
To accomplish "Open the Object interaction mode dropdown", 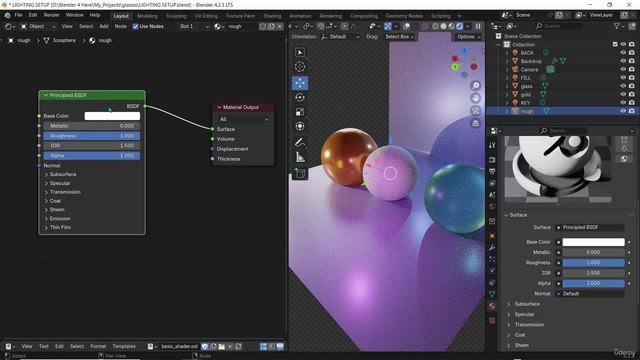I will (x=38, y=26).
